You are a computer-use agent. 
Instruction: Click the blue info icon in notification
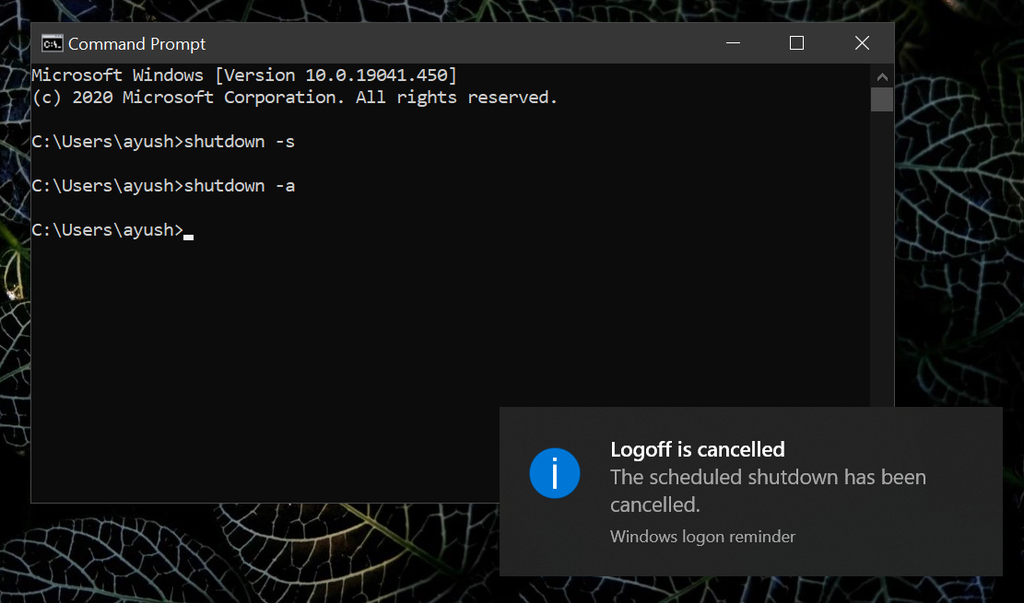(554, 473)
